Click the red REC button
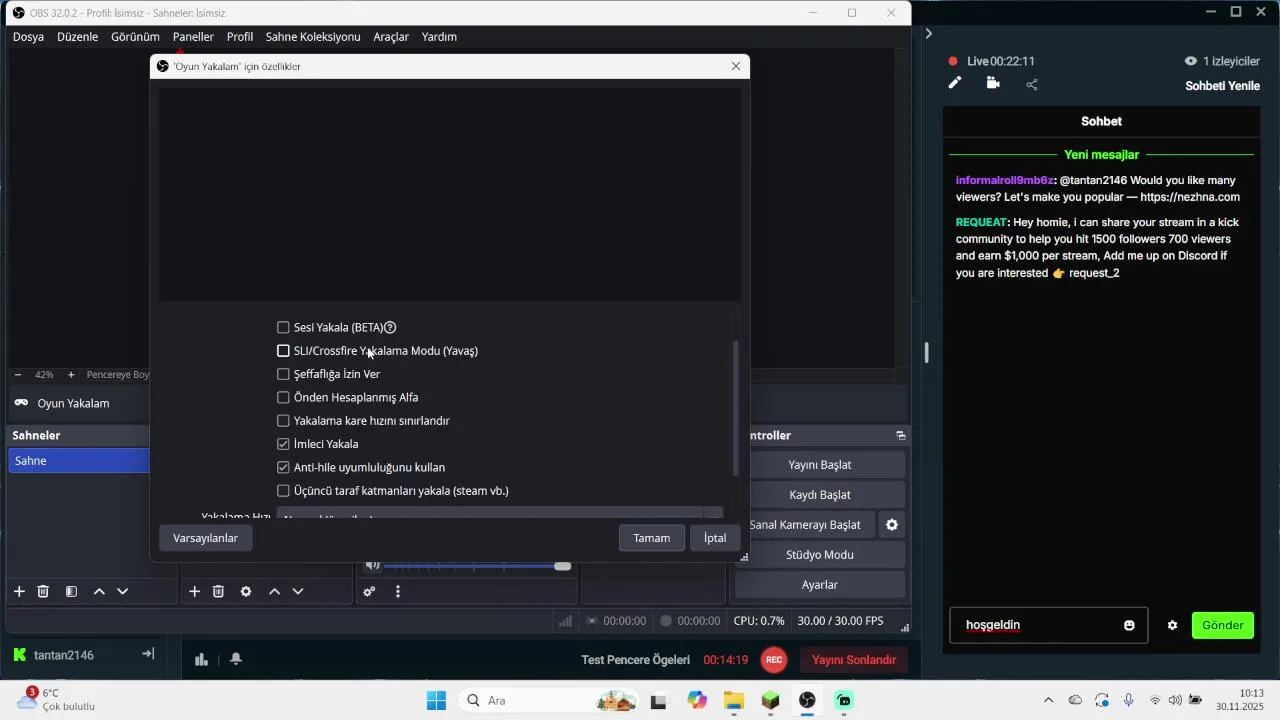1280x720 pixels. coord(773,660)
